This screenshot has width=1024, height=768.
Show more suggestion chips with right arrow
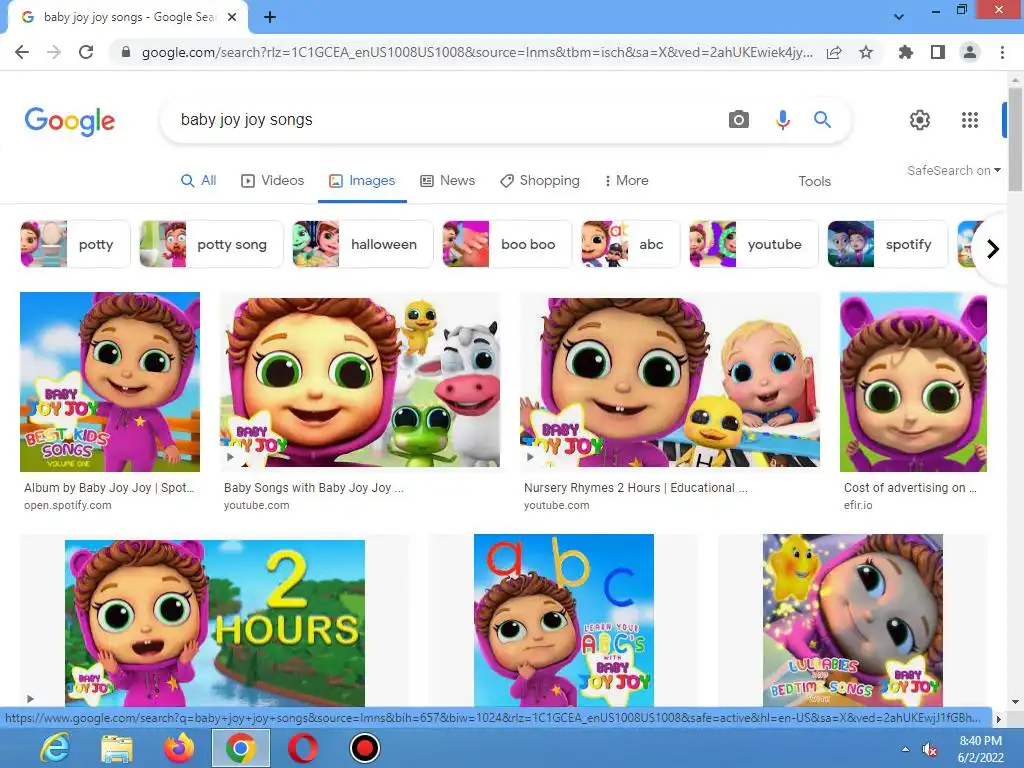pos(992,249)
